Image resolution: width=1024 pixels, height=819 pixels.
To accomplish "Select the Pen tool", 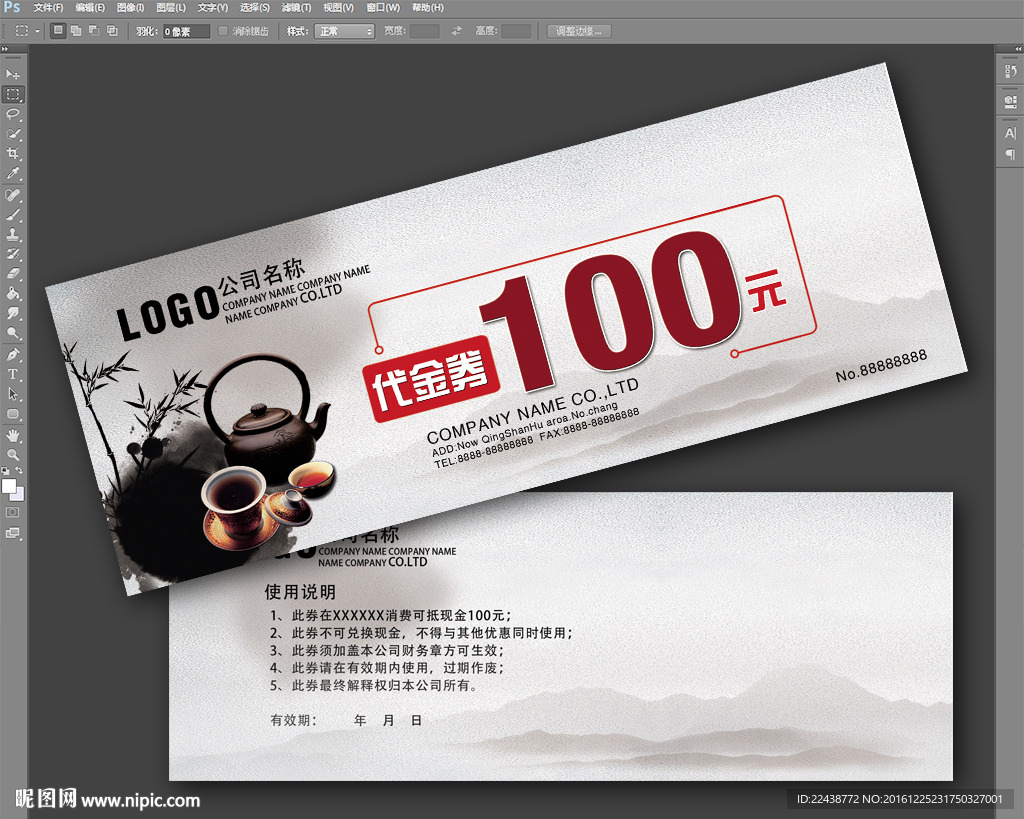I will tap(12, 355).
